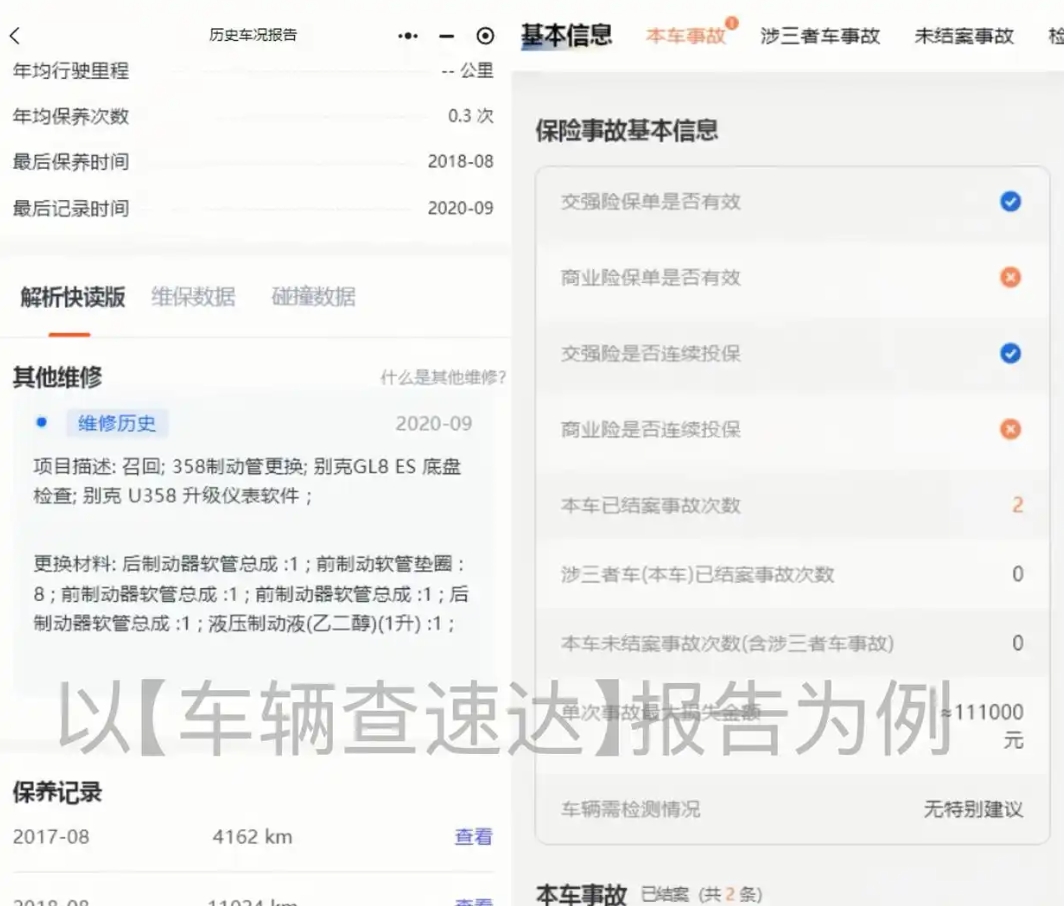Tap the back arrow to exit 历史车况报告
The width and height of the screenshot is (1064, 906).
(x=18, y=34)
